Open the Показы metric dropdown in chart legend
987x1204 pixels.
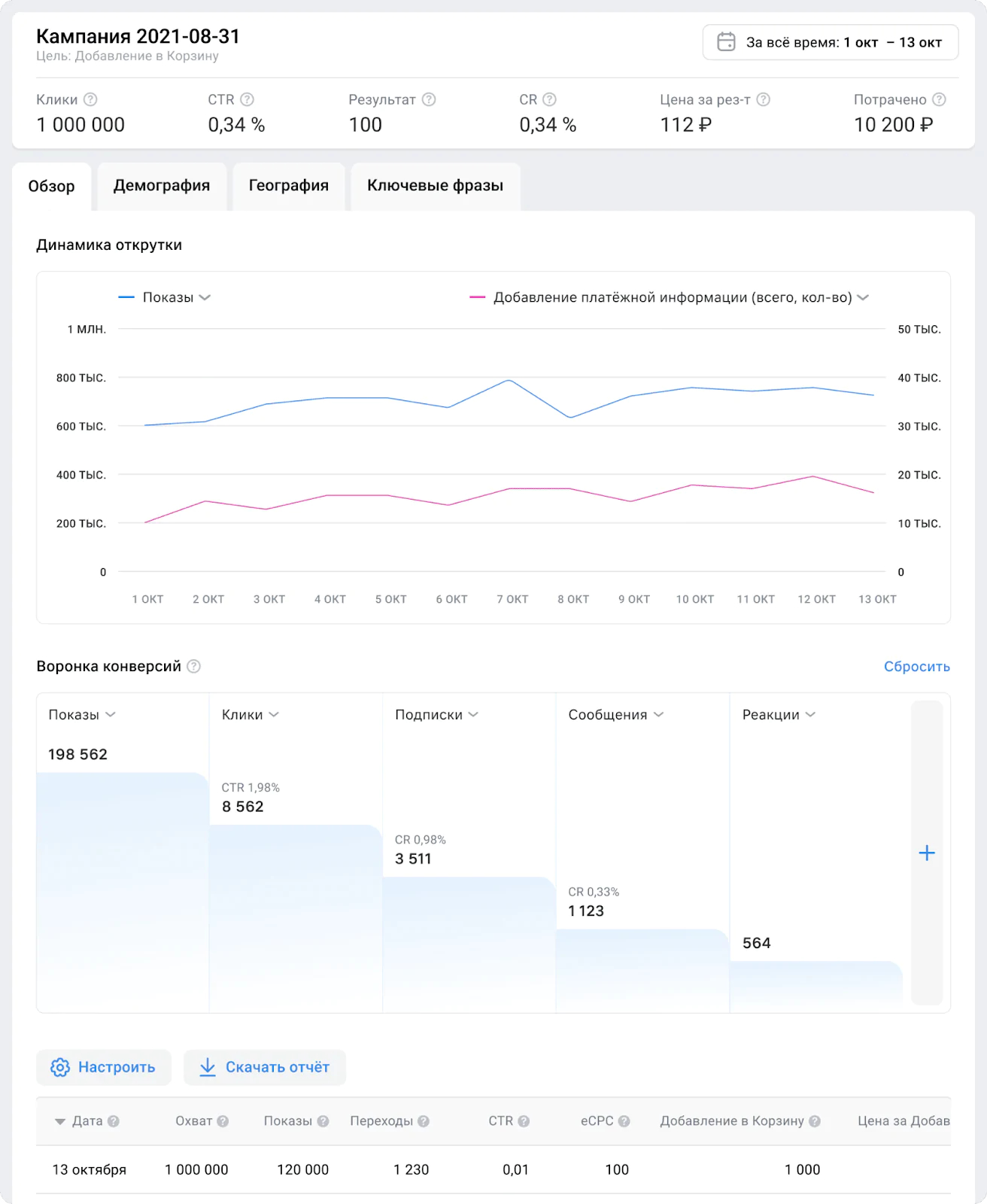click(x=205, y=297)
